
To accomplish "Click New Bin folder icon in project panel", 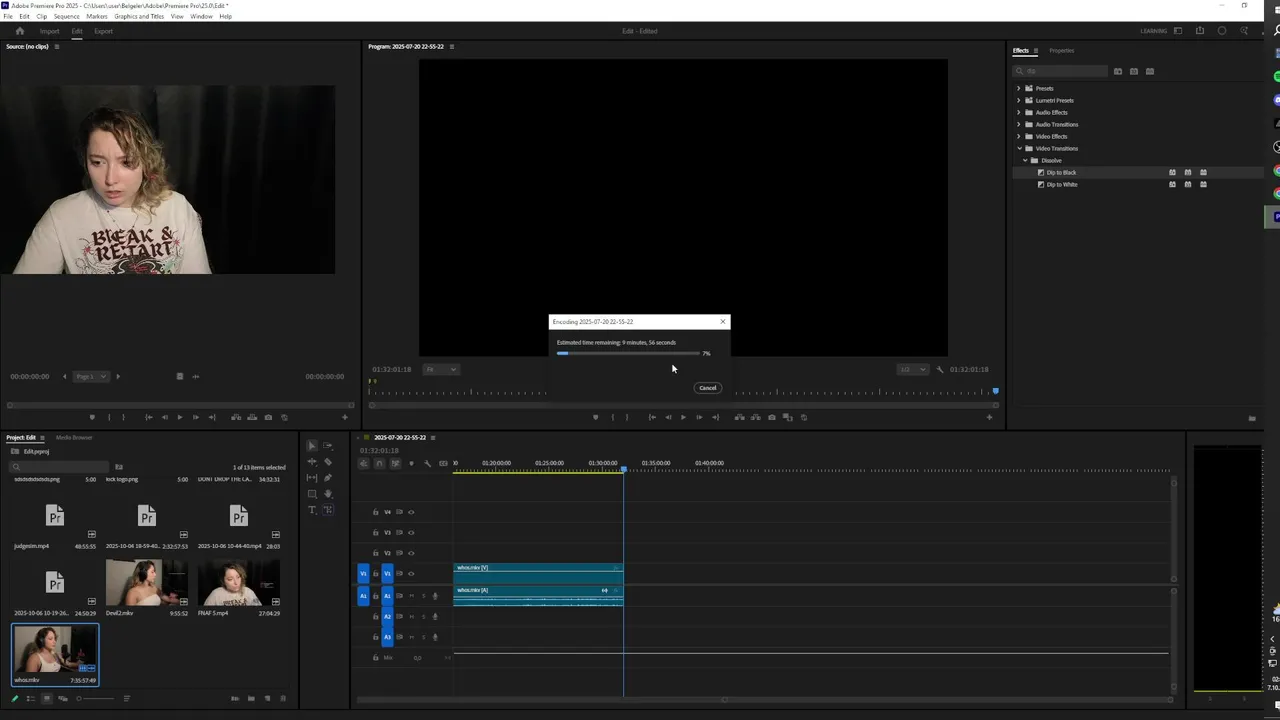I will click(x=251, y=698).
